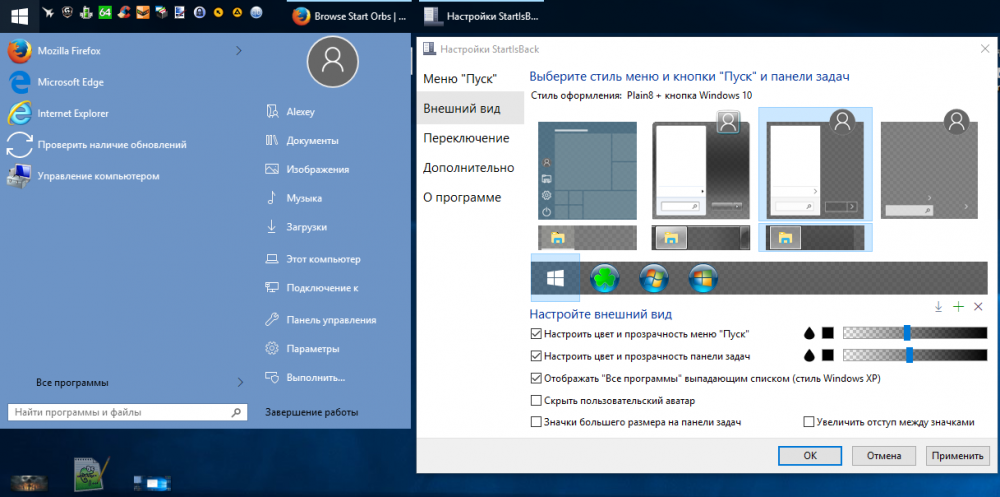This screenshot has height=497, width=1000.
Task: Expand the Mozilla Firefox jump list arrow
Action: pos(238,50)
